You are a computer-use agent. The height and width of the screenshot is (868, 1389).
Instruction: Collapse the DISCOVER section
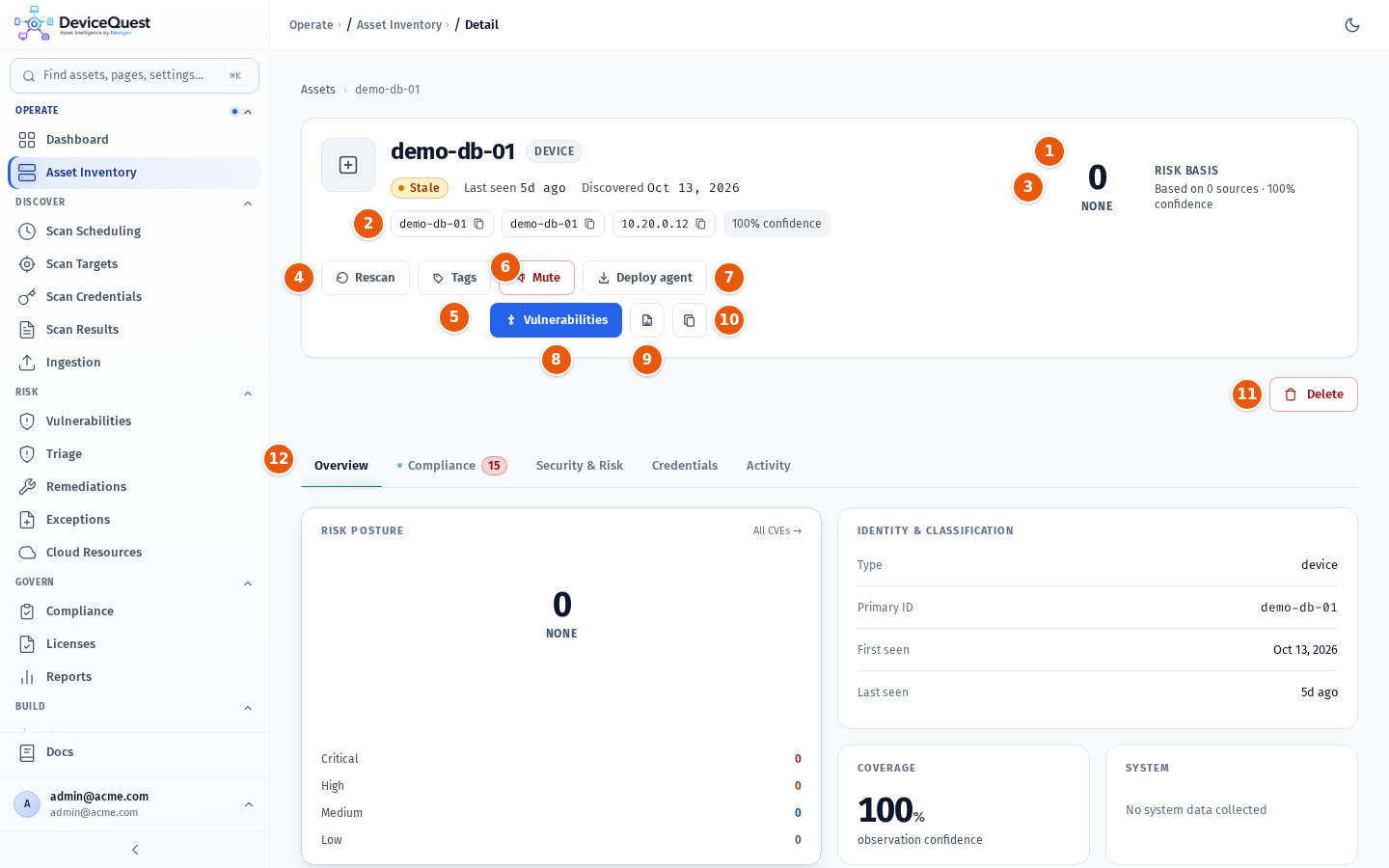(x=248, y=203)
